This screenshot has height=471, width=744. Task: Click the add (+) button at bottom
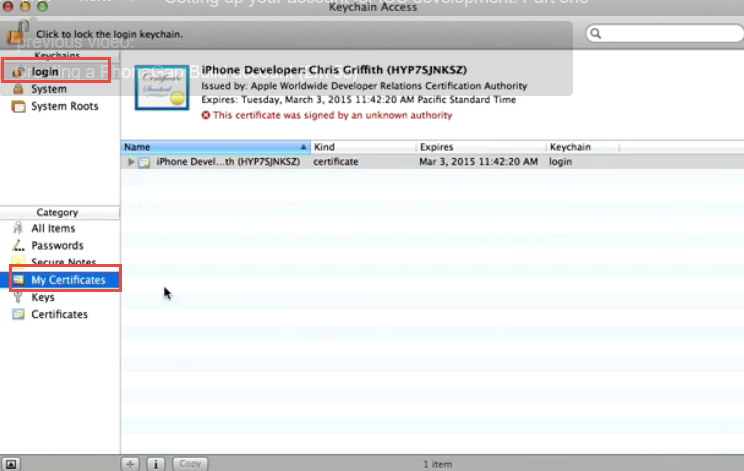(x=130, y=464)
